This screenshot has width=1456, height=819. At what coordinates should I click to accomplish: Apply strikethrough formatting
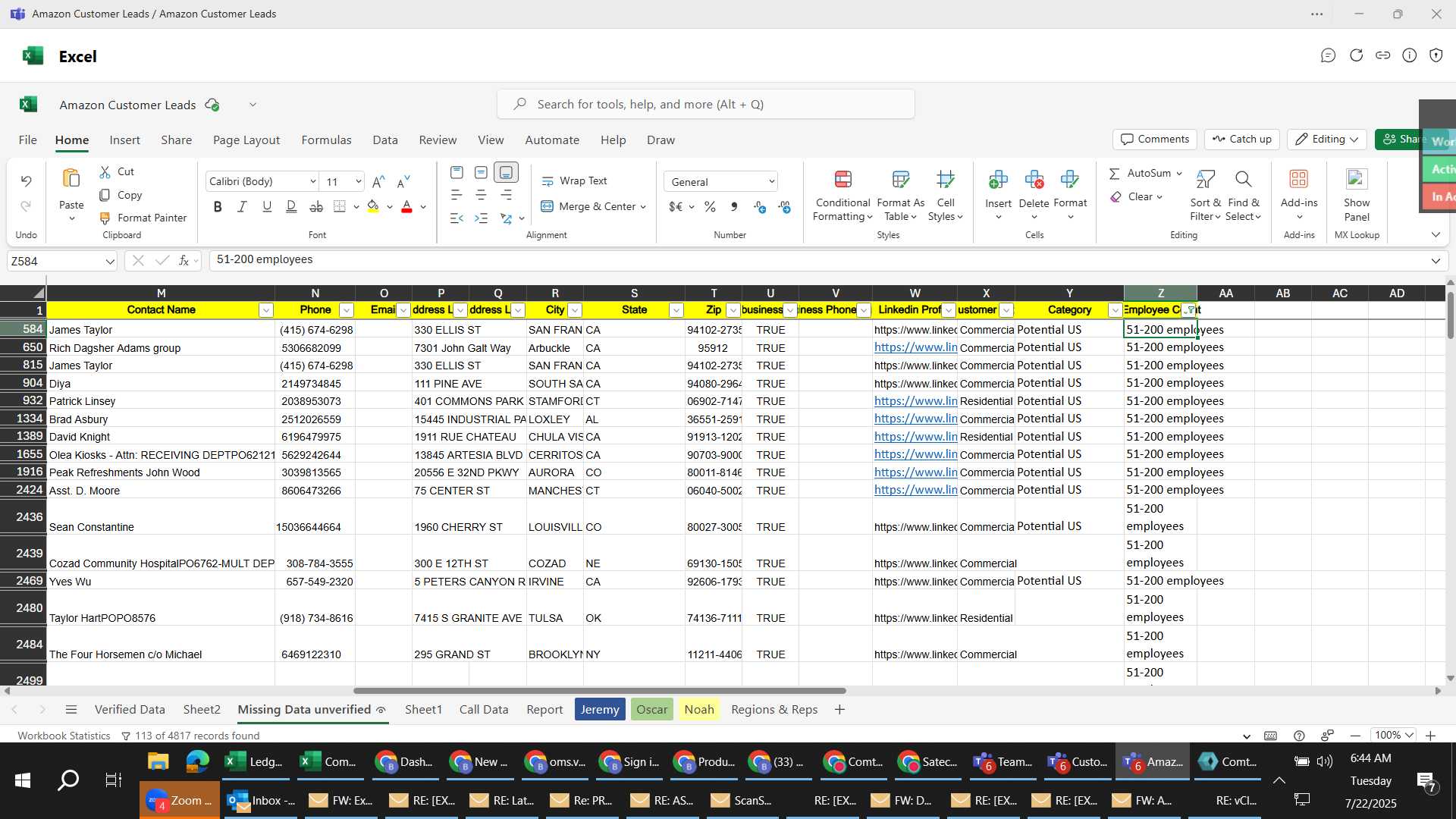316,206
